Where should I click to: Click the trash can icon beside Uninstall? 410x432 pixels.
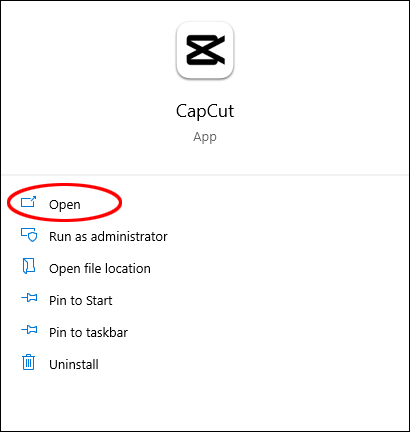click(29, 362)
